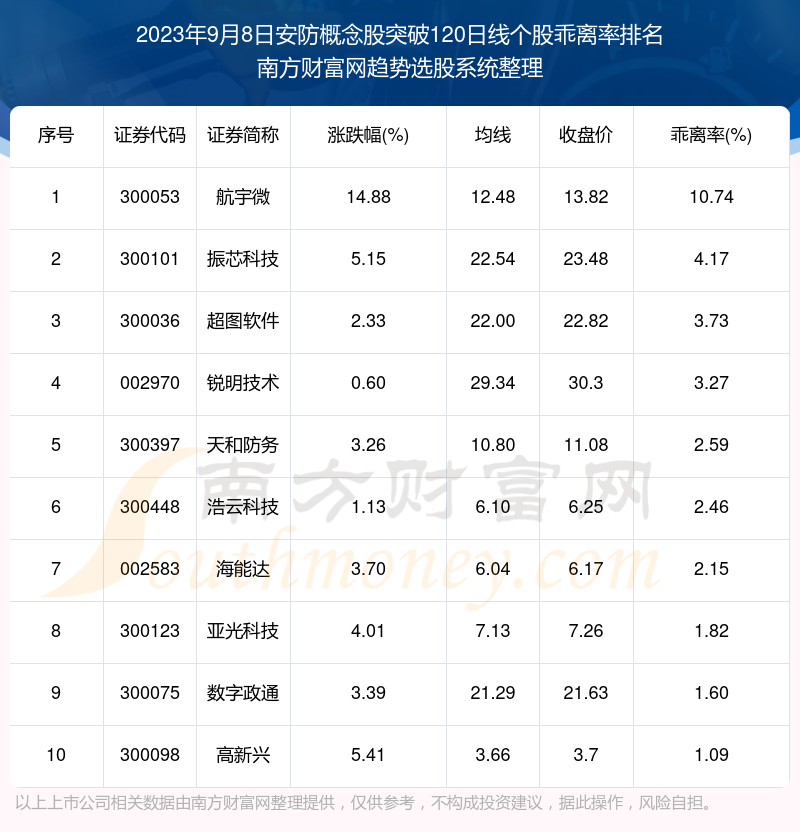The width and height of the screenshot is (800, 832).
Task: Select stock code 300075
Action: coord(150,692)
